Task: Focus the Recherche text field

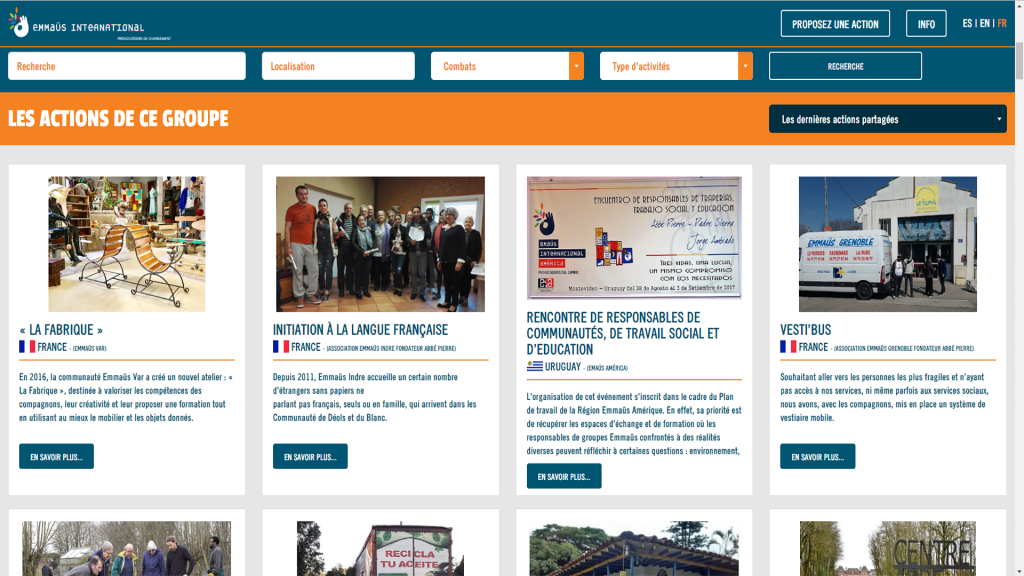Action: point(127,66)
